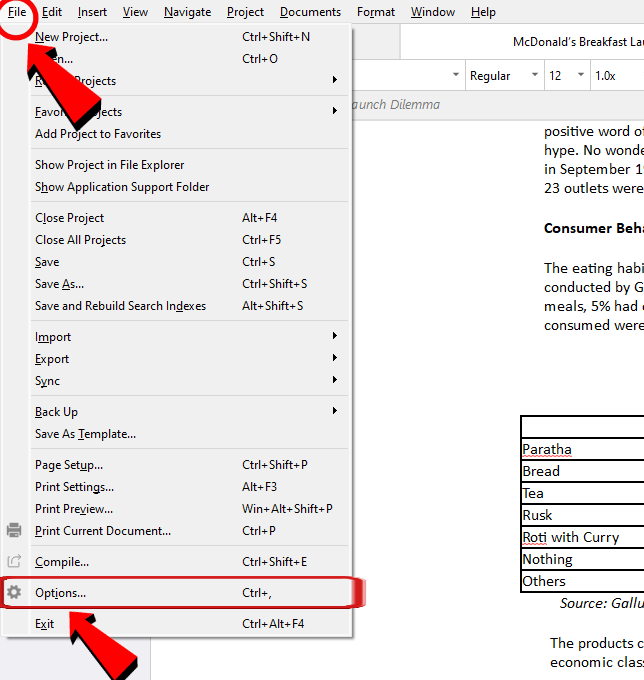The image size is (644, 680).
Task: Open Print Settings...
Action: pyautogui.click(x=190, y=487)
